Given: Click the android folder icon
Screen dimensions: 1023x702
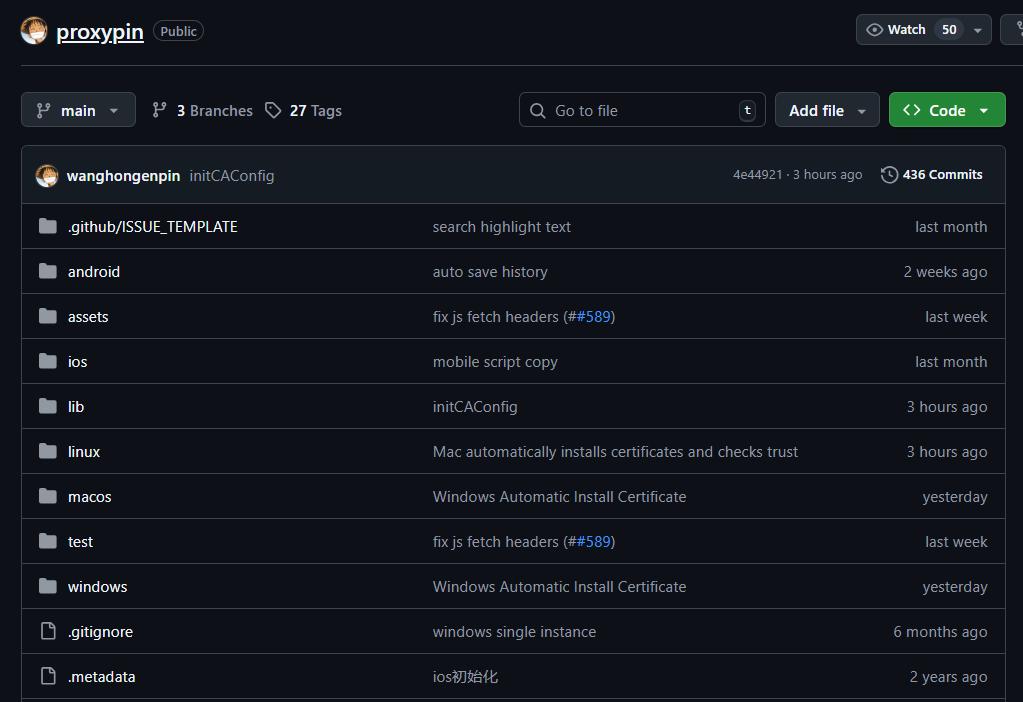Looking at the screenshot, I should (47, 271).
